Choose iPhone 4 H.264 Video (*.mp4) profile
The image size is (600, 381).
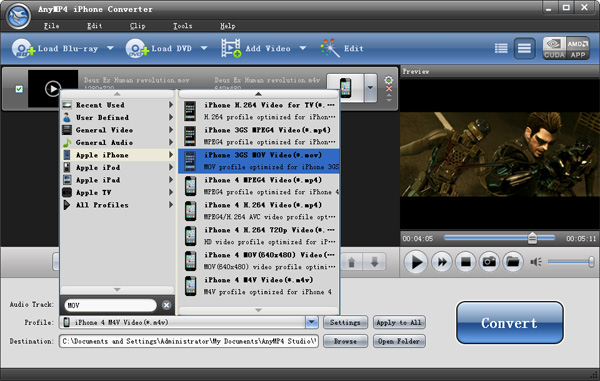[259, 211]
